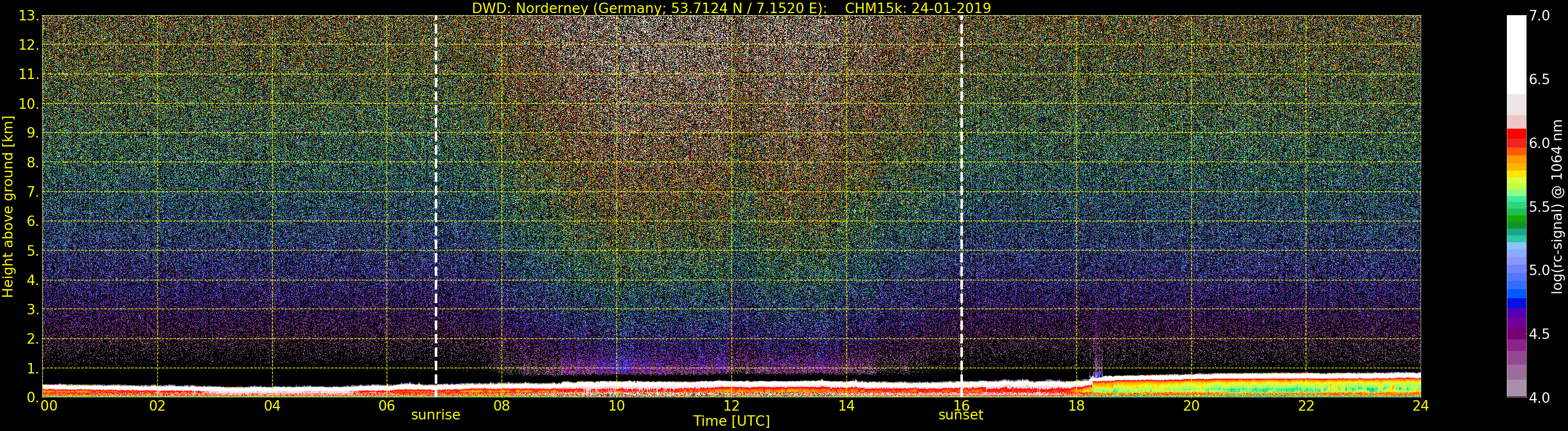Click the '4.5' colorbar scale value
Viewport: 1568px width, 431px height.
1539,334
